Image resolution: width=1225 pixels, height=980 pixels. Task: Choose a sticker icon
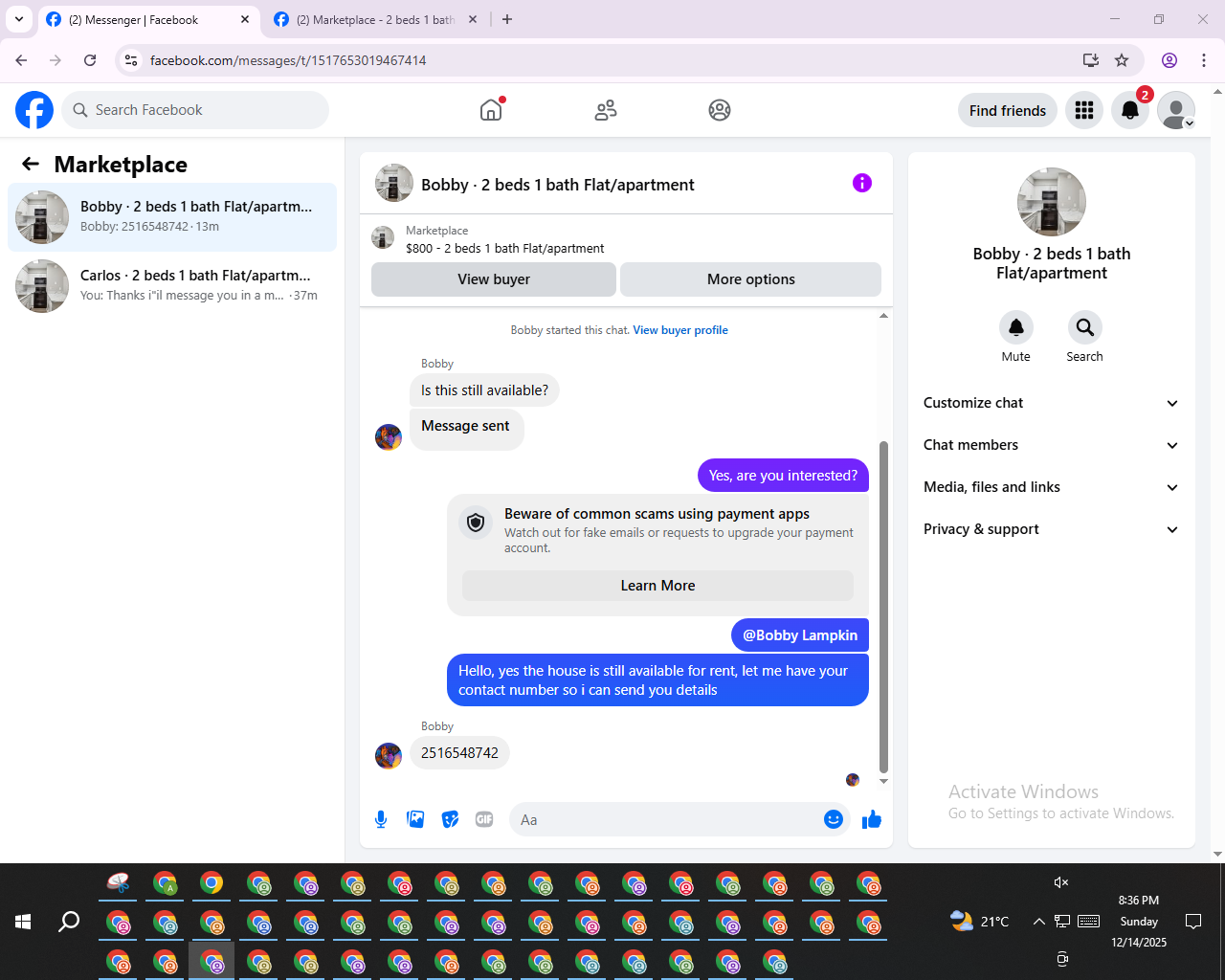(x=450, y=819)
